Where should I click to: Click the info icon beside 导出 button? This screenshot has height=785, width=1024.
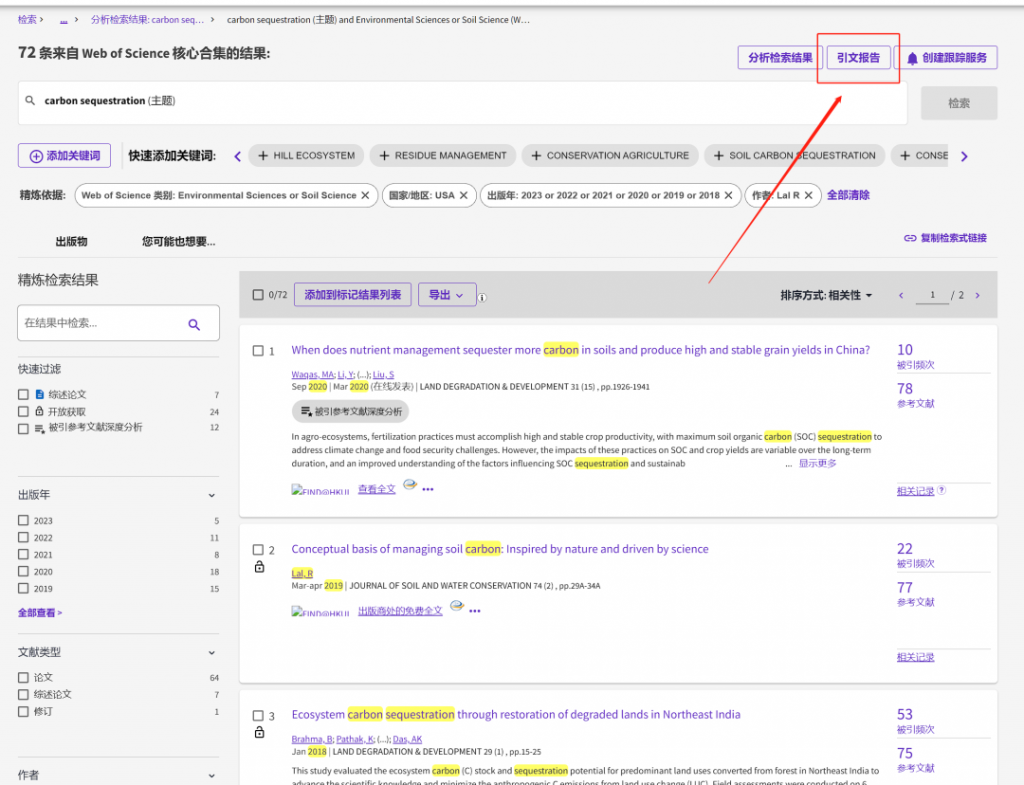click(483, 295)
